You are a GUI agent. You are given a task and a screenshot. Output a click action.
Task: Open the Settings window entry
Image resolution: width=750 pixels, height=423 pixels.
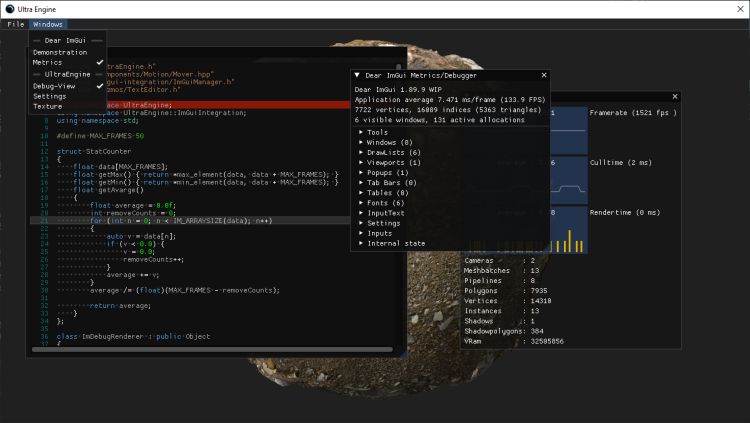click(x=50, y=96)
